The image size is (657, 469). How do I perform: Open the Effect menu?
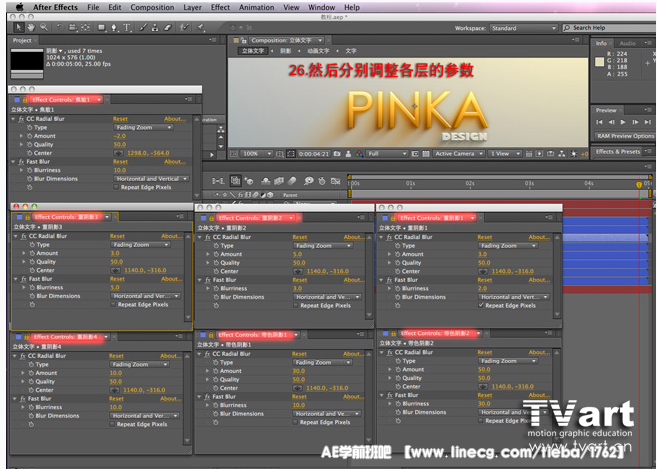click(220, 7)
